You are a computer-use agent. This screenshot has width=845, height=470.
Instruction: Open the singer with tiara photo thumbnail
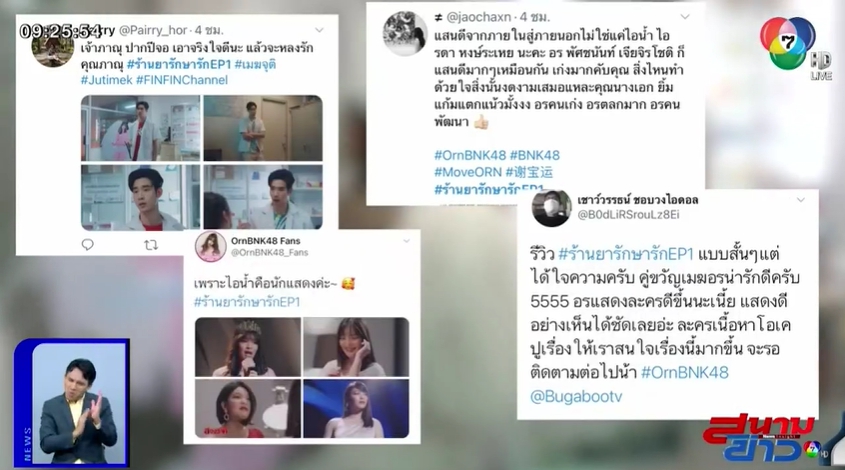click(248, 347)
